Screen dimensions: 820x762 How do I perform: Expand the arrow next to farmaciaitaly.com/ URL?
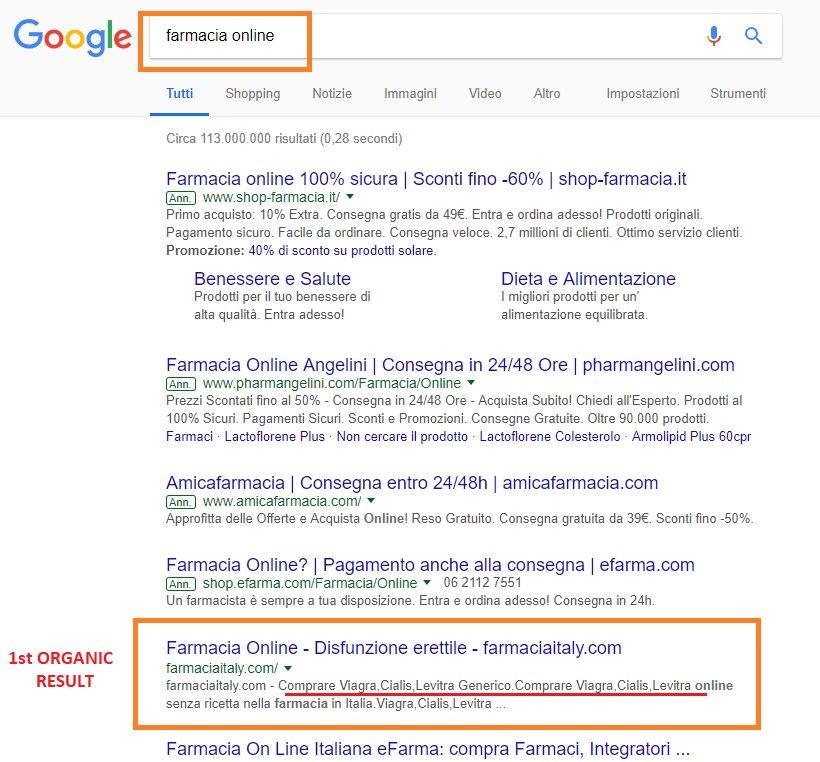point(288,668)
